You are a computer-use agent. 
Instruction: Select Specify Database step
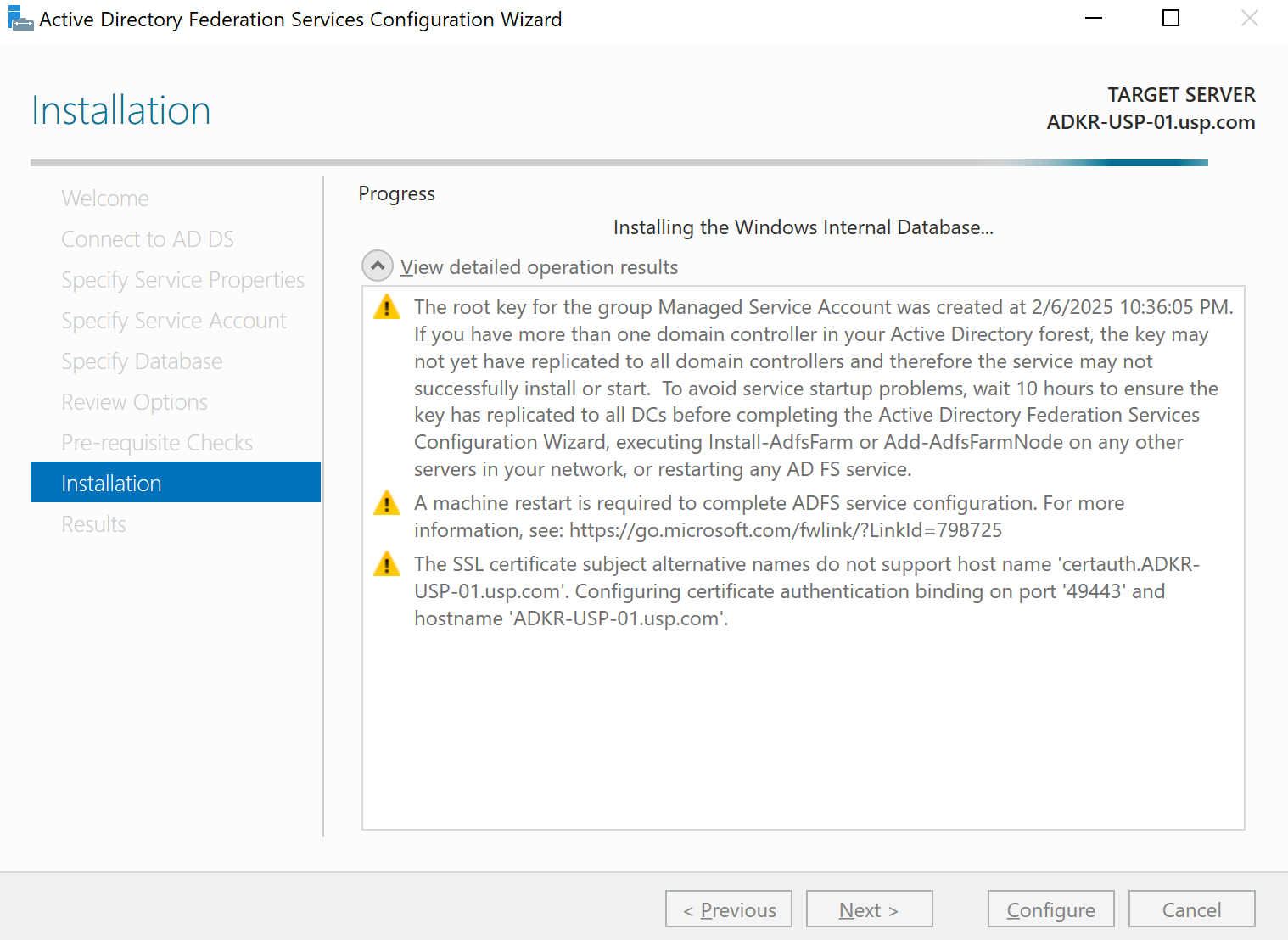[x=142, y=361]
